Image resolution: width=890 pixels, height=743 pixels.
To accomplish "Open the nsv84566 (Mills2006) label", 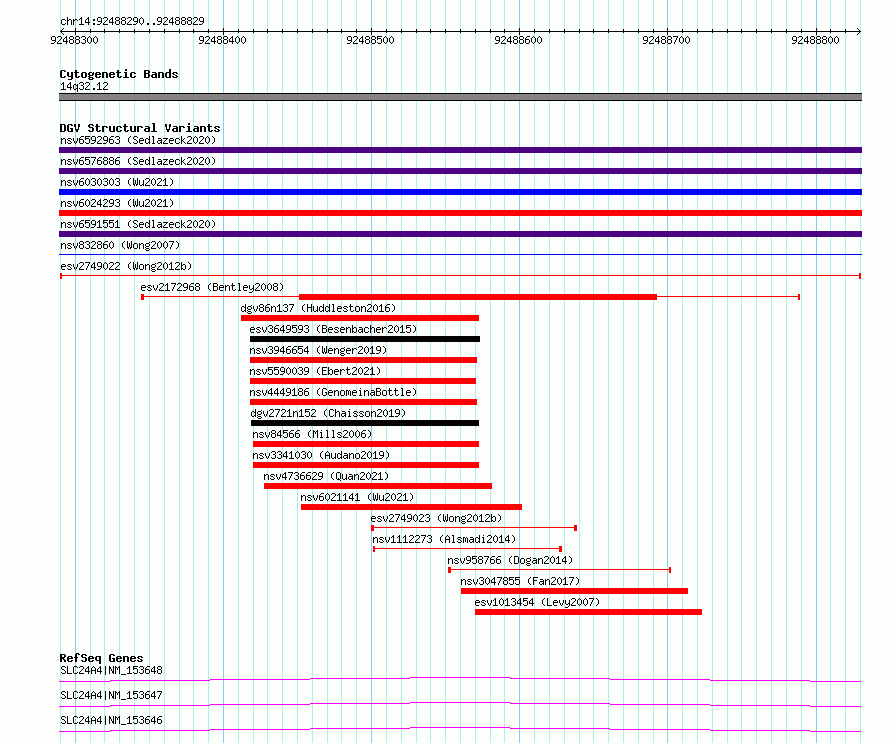I will (312, 434).
